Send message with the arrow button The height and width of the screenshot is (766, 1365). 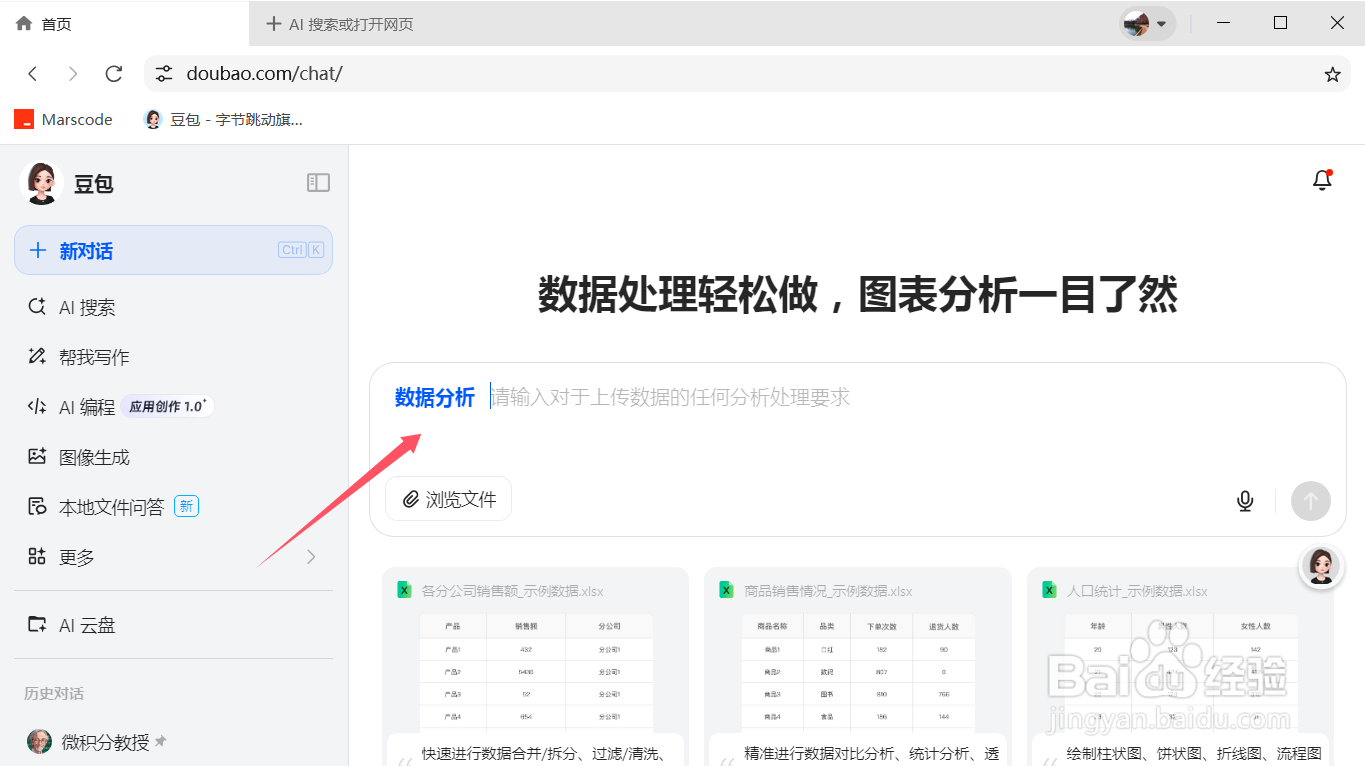(x=1310, y=500)
